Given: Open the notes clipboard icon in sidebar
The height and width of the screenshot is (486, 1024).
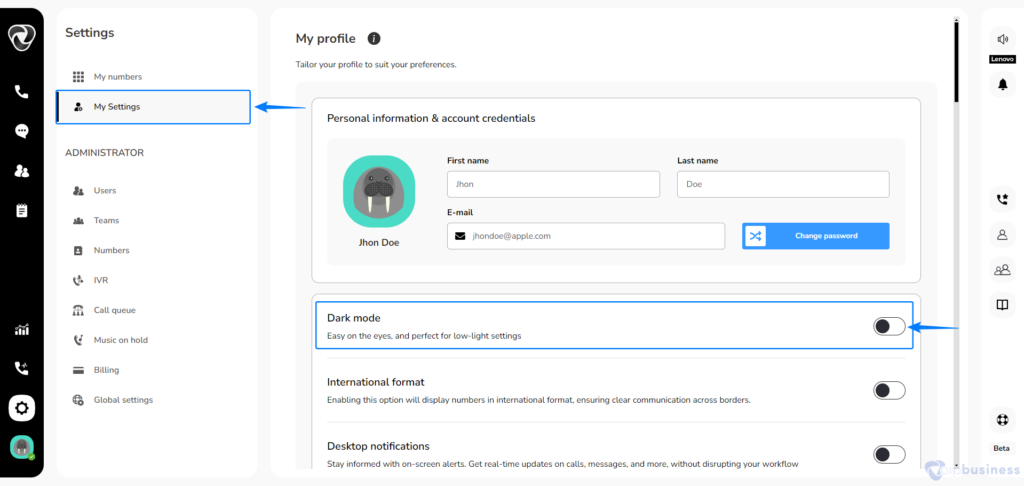Looking at the screenshot, I should 22,210.
